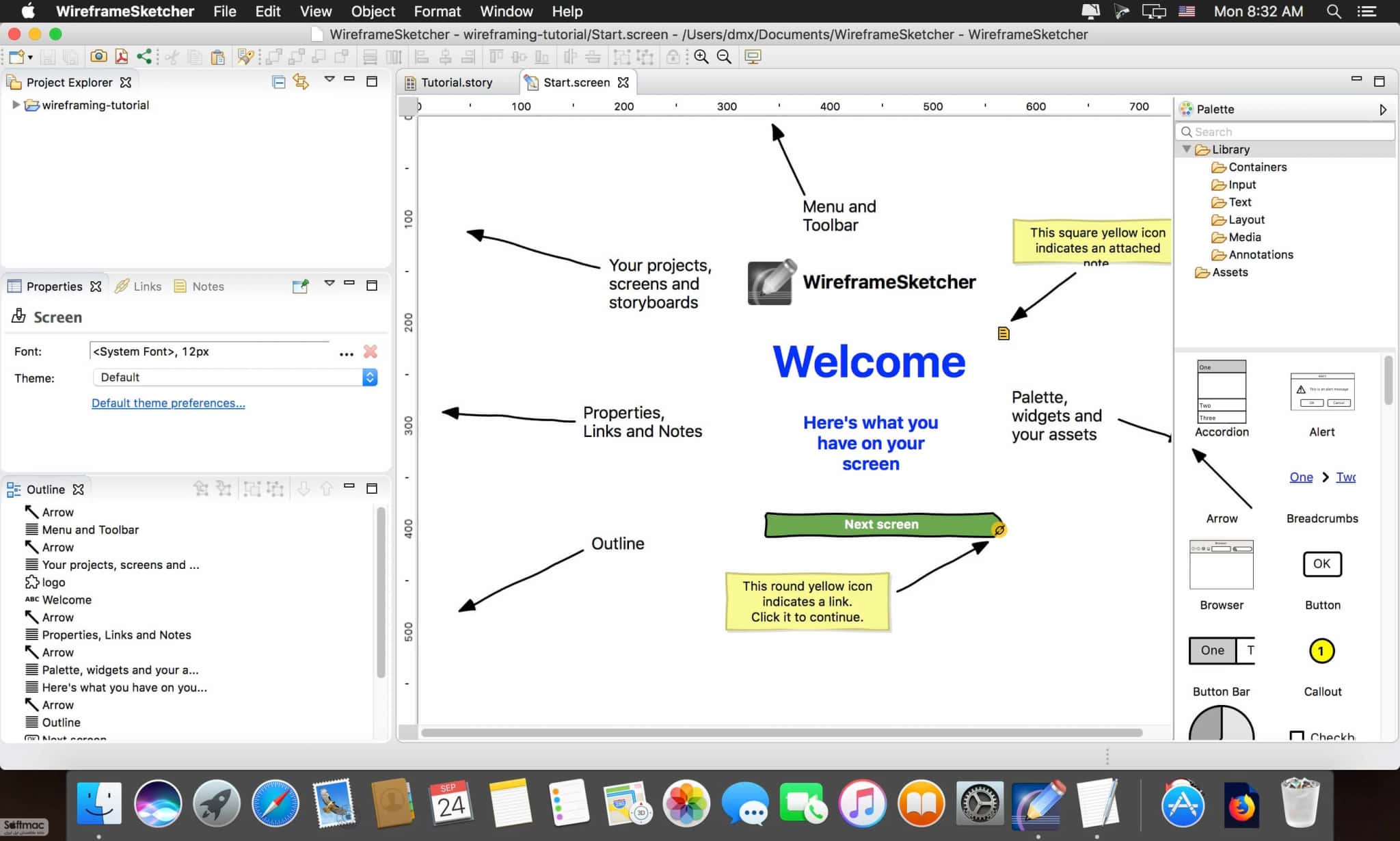
Task: Click the yellow note icon on canvas
Action: point(1004,333)
